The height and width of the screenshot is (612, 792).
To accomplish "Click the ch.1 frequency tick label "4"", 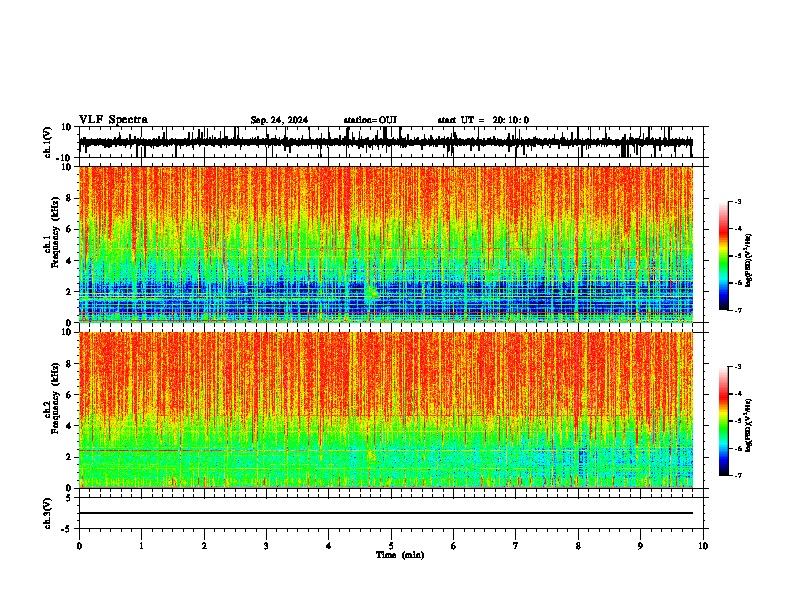I will pyautogui.click(x=69, y=261).
